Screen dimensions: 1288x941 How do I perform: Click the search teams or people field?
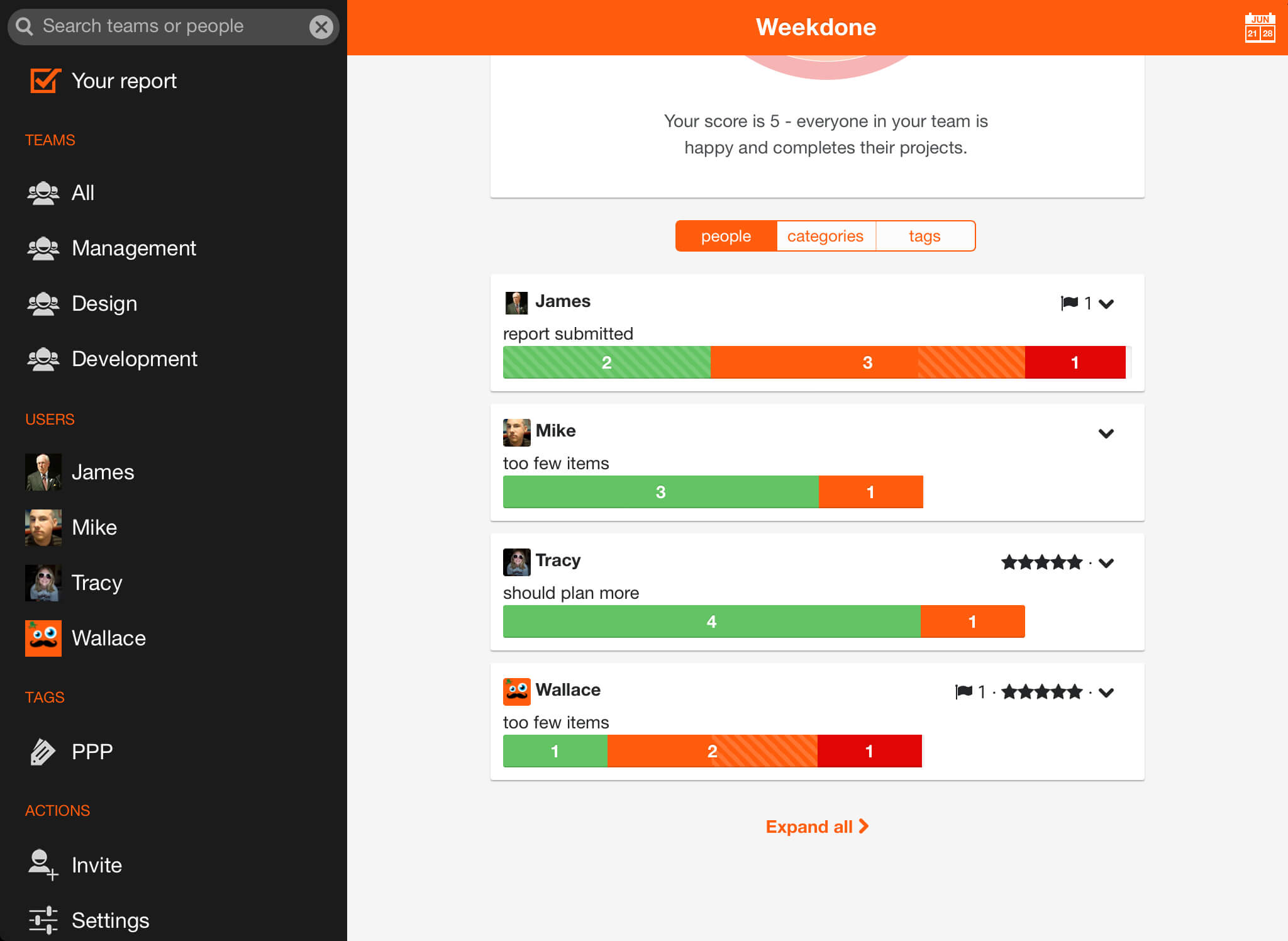point(173,26)
